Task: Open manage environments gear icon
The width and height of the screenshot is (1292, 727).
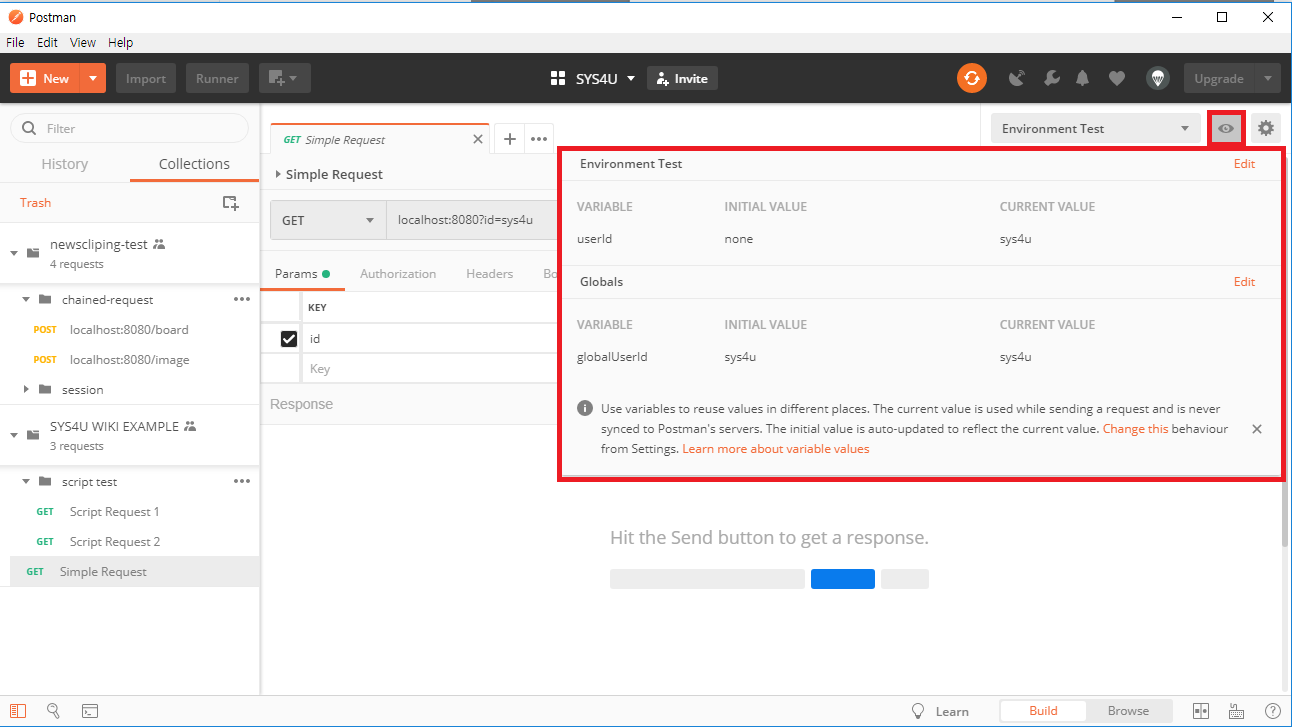Action: [x=1266, y=128]
